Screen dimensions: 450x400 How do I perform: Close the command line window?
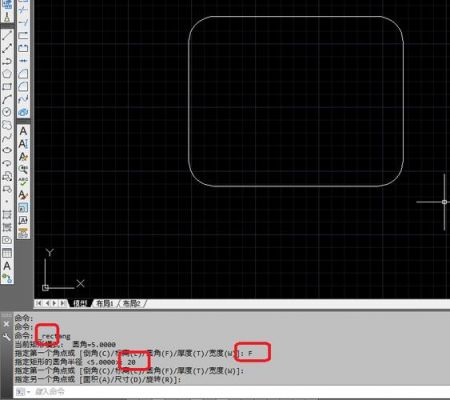pos(6,324)
